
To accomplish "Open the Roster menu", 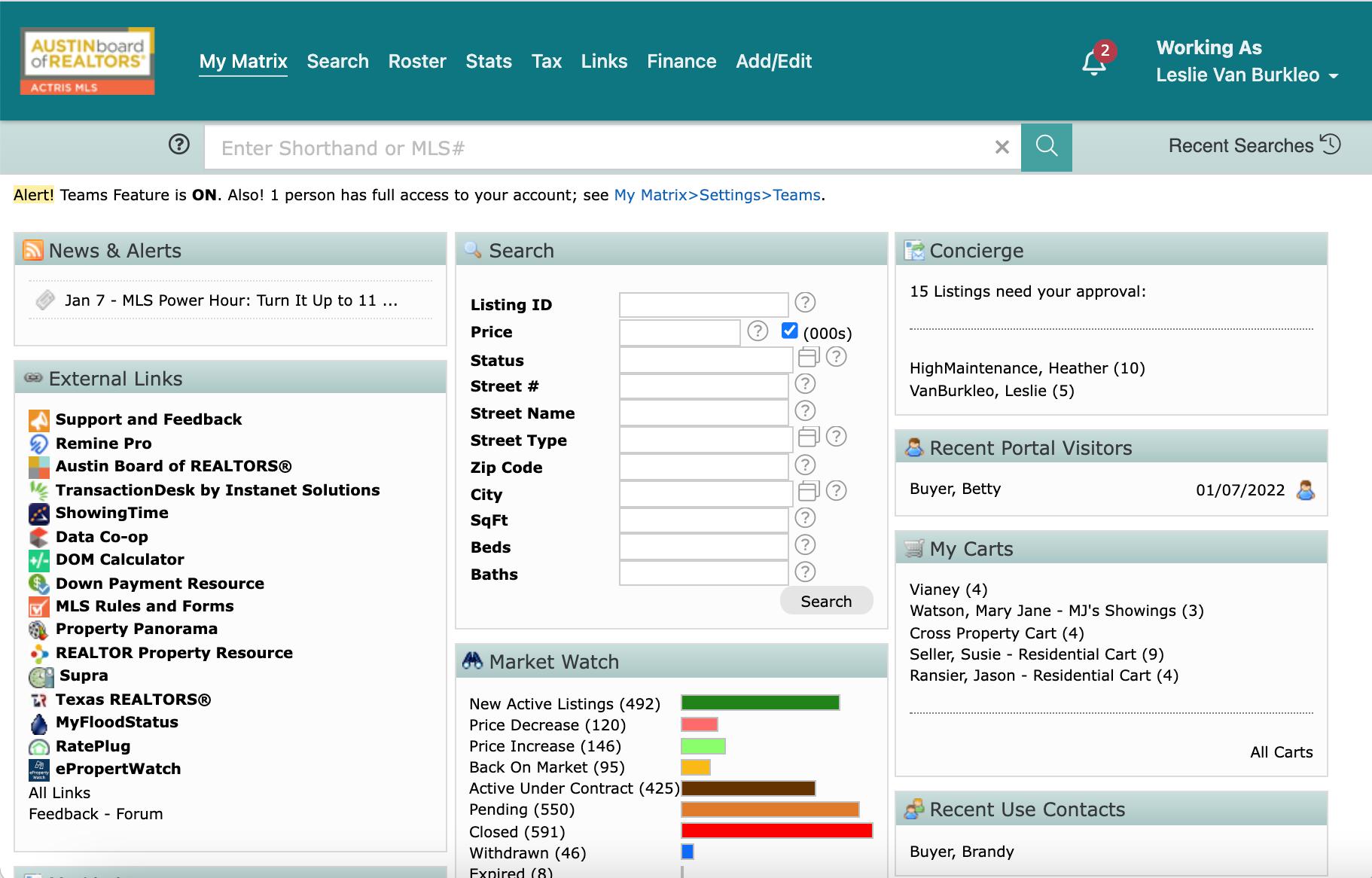I will [x=417, y=61].
